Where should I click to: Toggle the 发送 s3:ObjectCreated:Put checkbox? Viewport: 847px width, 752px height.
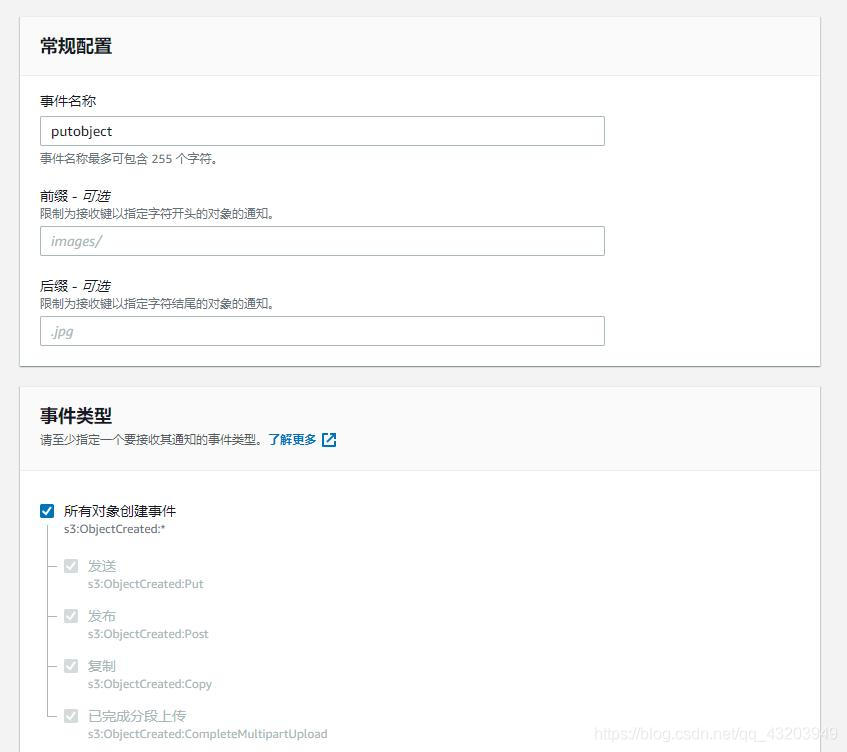click(71, 565)
